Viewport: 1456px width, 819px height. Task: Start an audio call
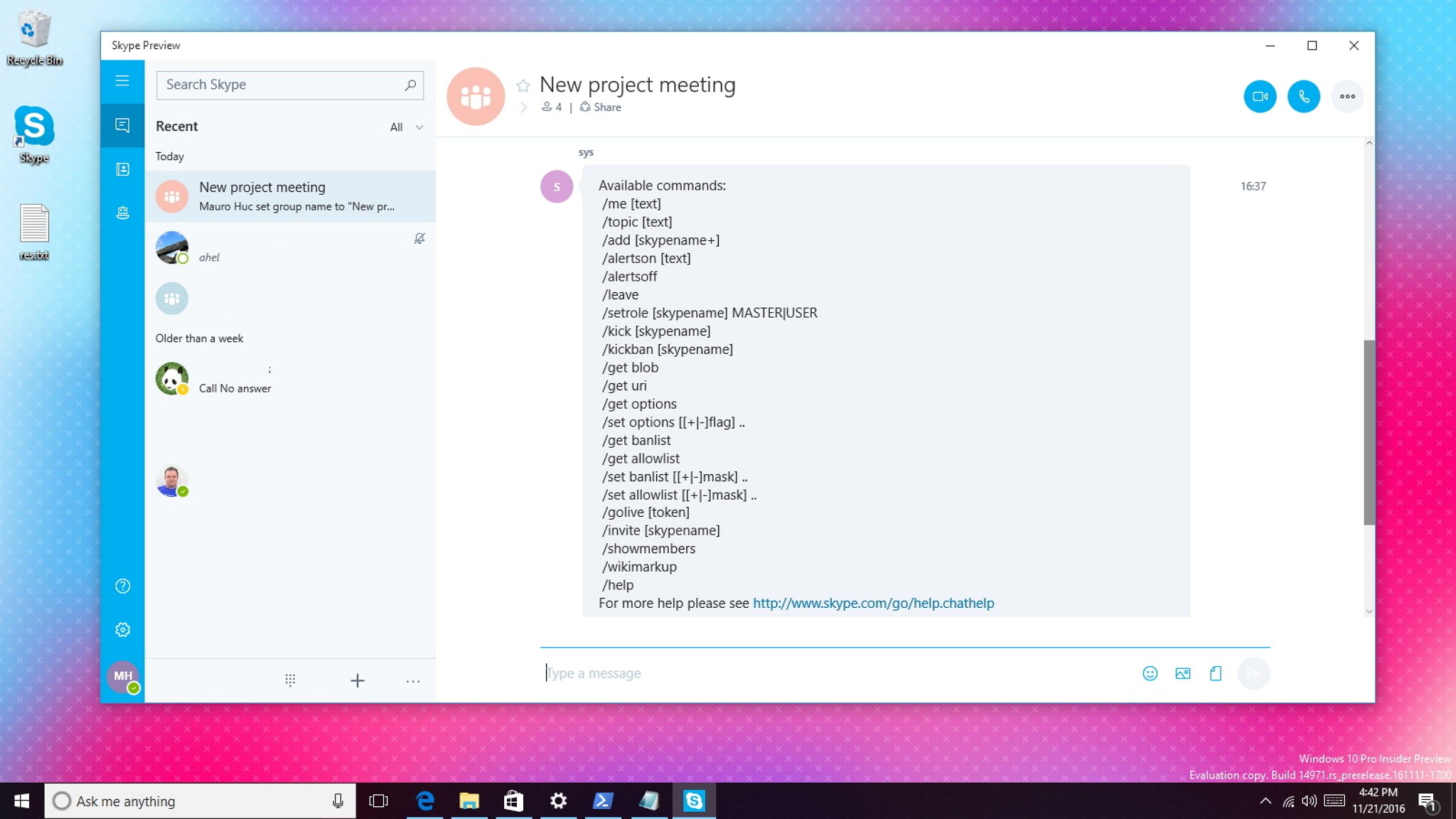1303,97
